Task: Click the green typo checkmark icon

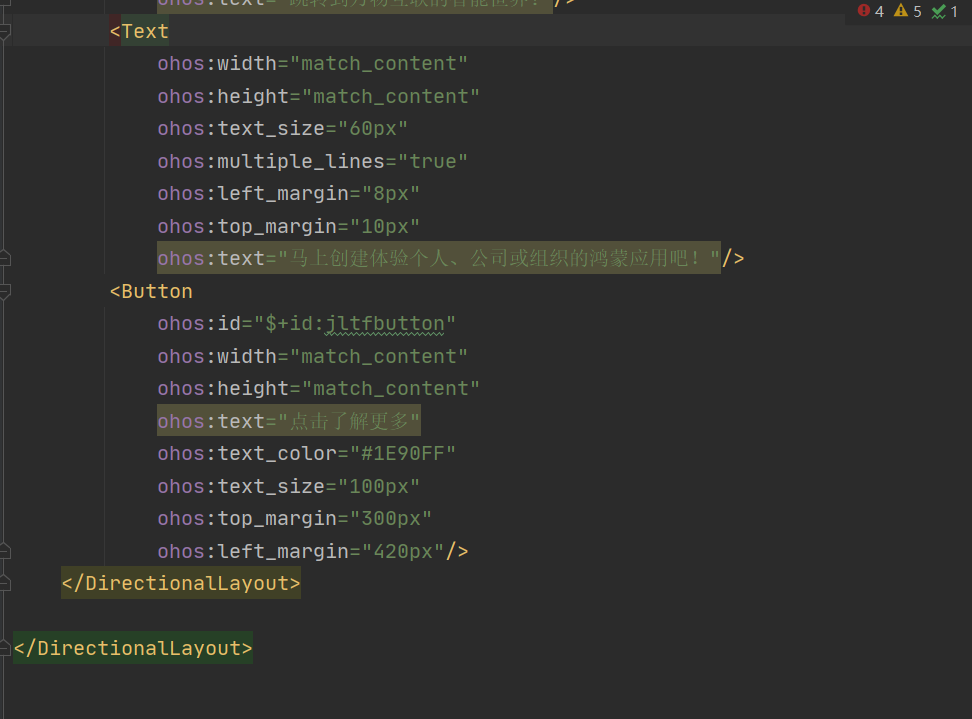Action: point(938,11)
